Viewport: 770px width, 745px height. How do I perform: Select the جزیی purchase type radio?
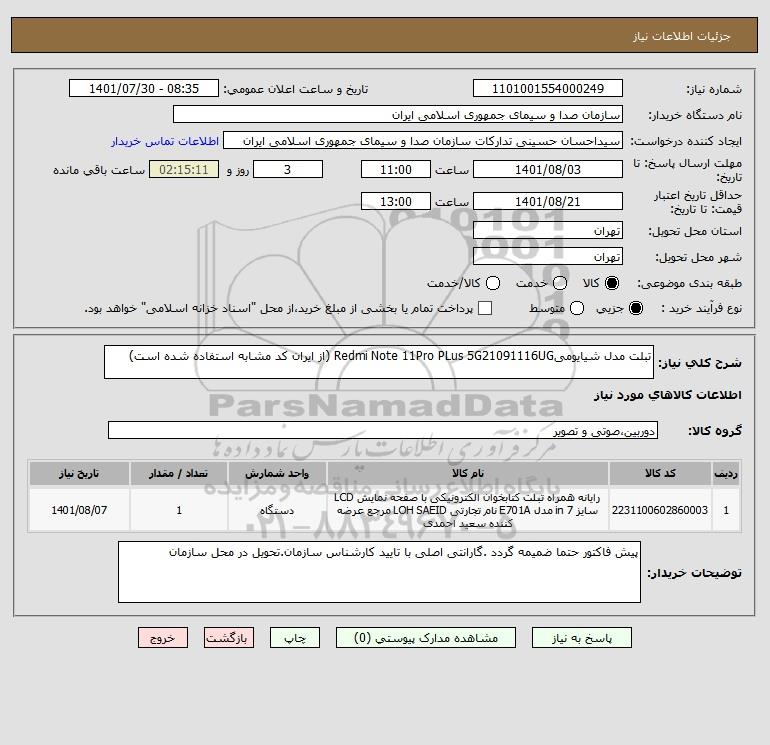635,308
